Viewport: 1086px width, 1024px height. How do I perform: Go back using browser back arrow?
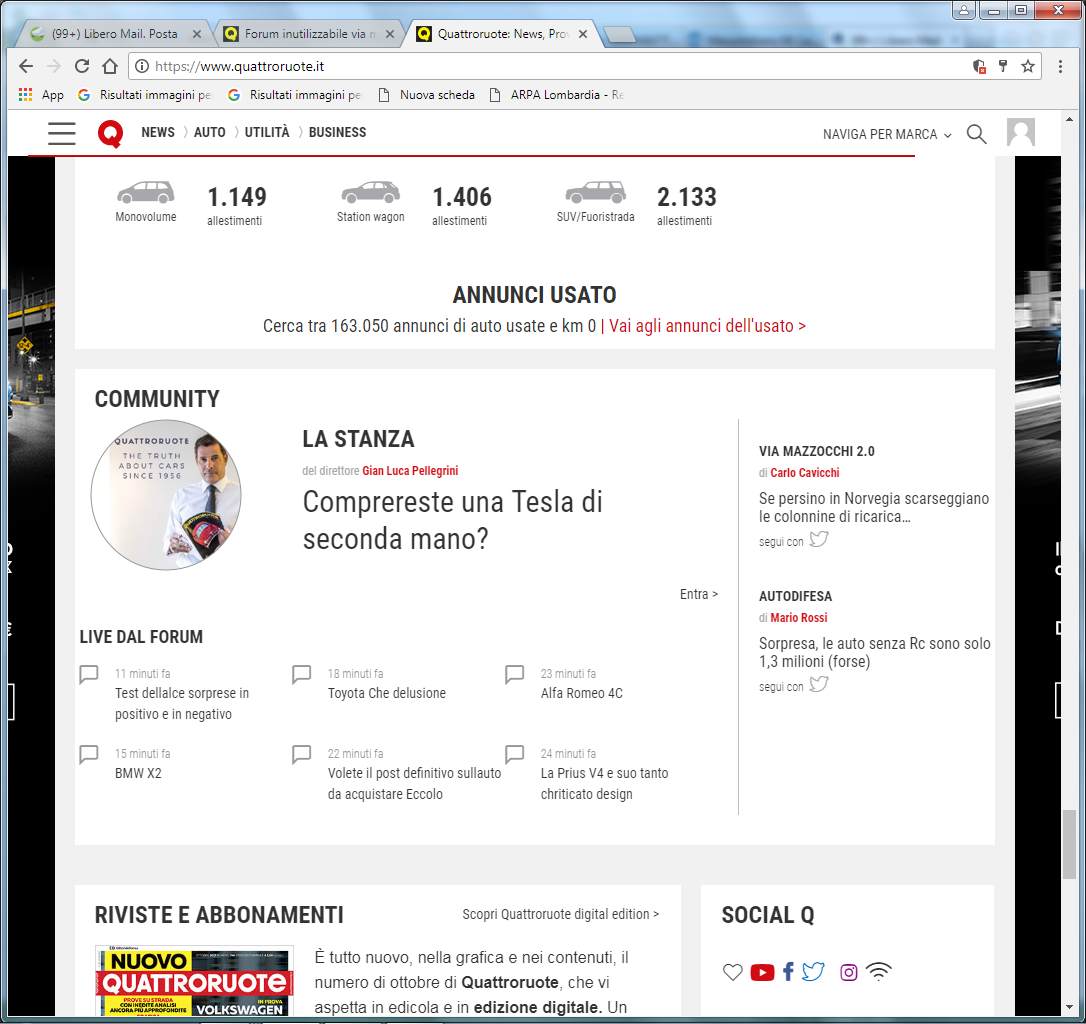26,67
